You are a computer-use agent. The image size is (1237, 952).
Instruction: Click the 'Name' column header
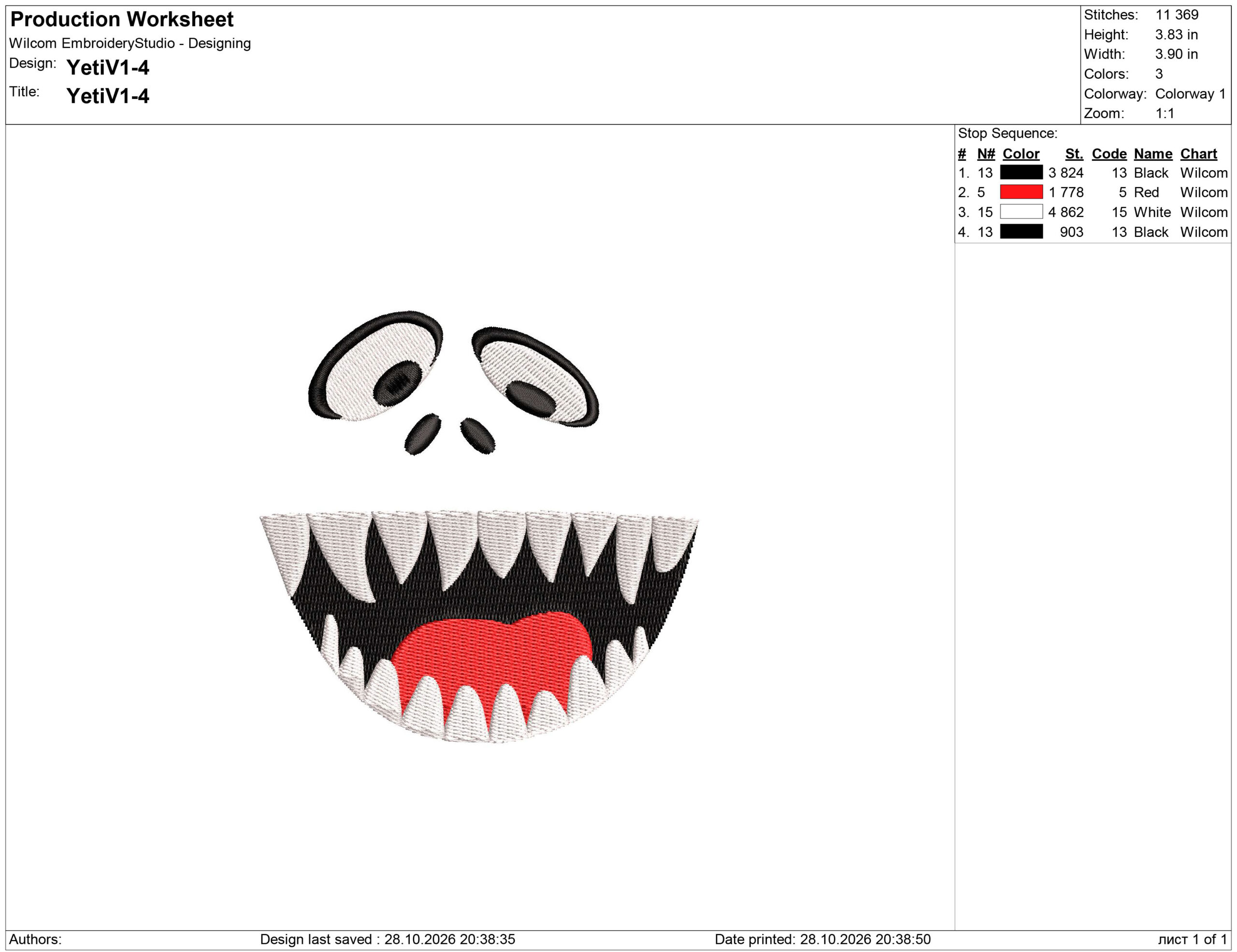1152,154
